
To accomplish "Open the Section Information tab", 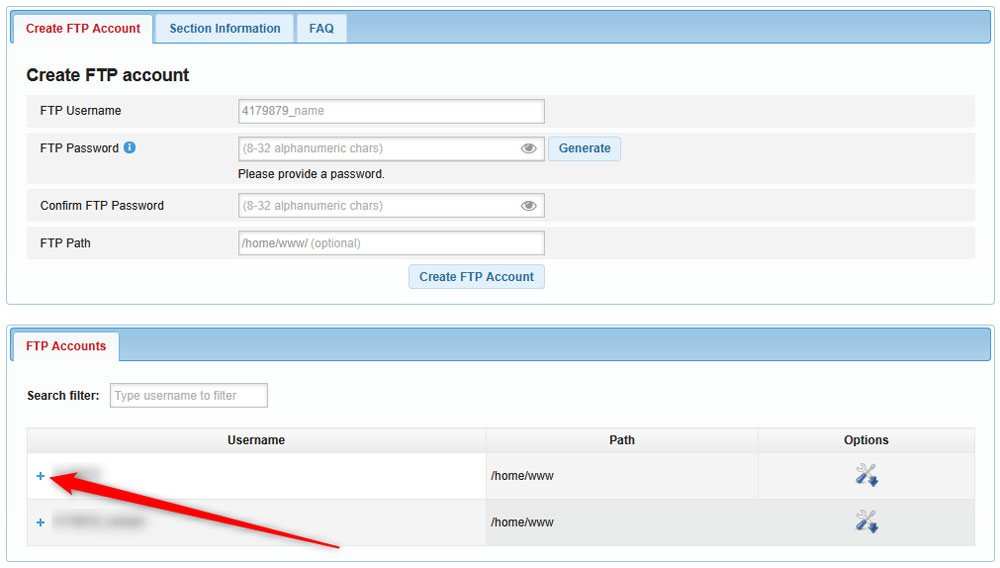I will tap(224, 29).
